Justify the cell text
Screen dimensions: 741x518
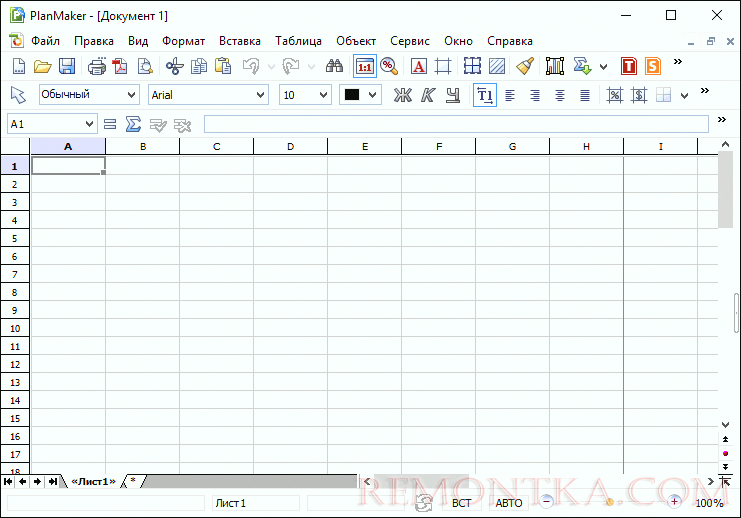(x=585, y=95)
